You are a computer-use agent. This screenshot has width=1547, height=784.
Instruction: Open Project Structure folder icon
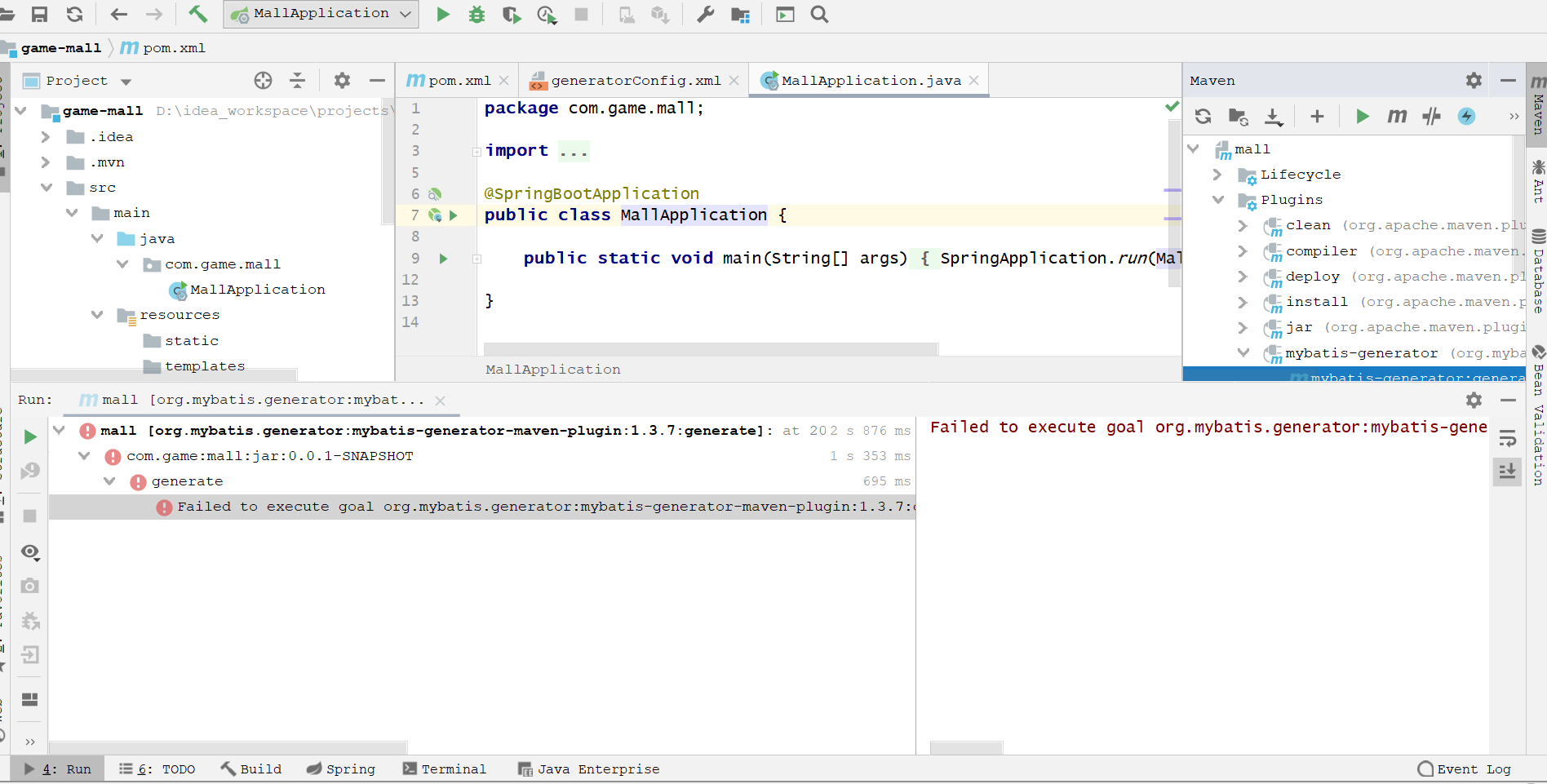point(740,14)
